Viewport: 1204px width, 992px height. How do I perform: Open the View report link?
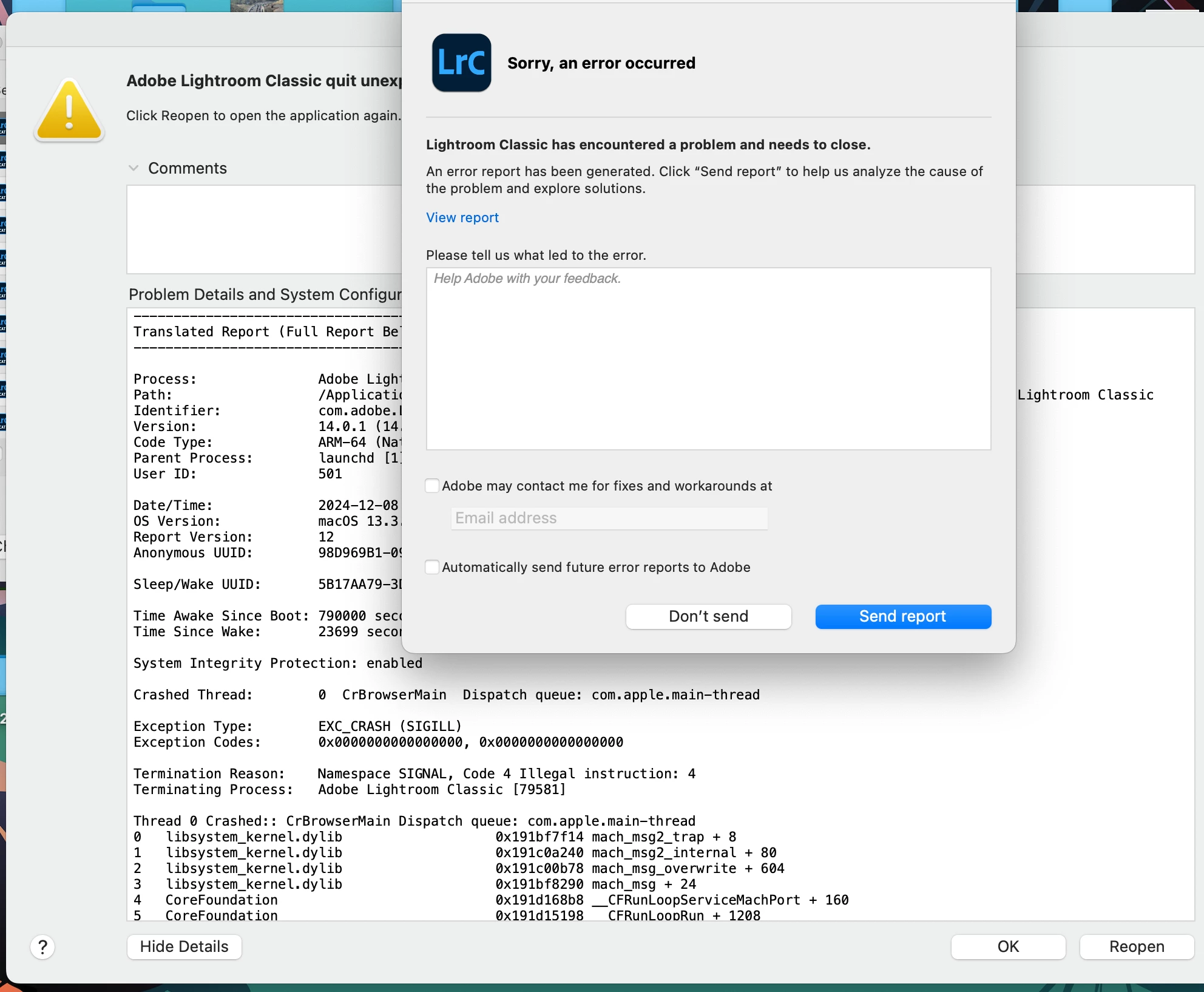coord(462,217)
